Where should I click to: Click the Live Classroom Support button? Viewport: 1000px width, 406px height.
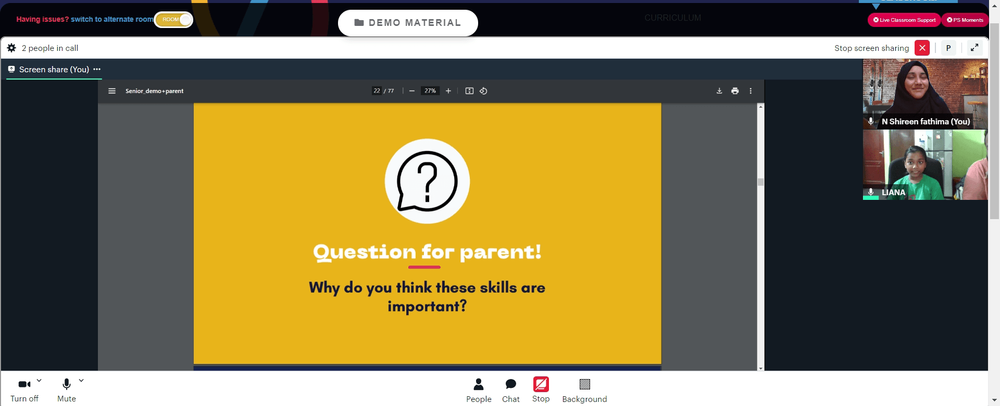904,20
